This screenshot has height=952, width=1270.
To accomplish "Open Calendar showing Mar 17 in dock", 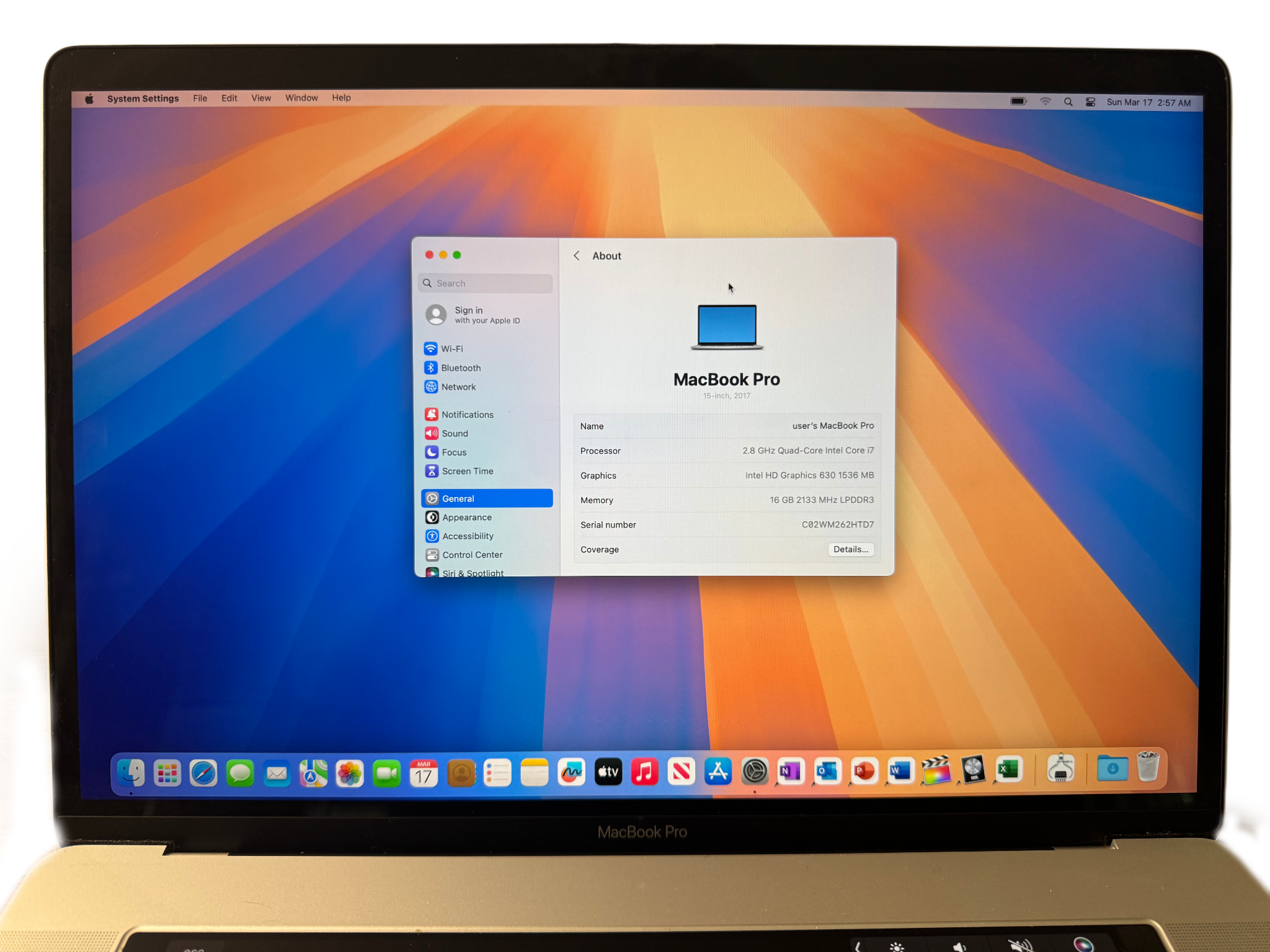I will coord(424,773).
